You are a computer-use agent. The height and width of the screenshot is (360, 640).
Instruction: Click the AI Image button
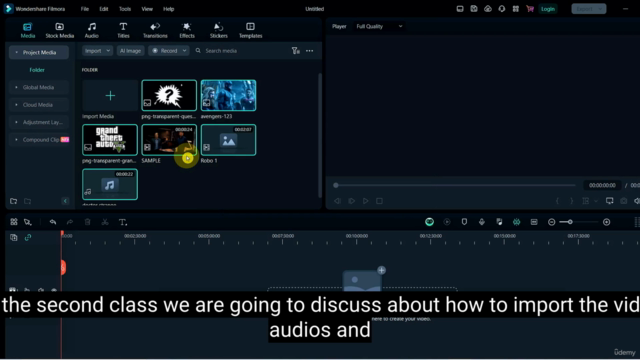tap(130, 51)
